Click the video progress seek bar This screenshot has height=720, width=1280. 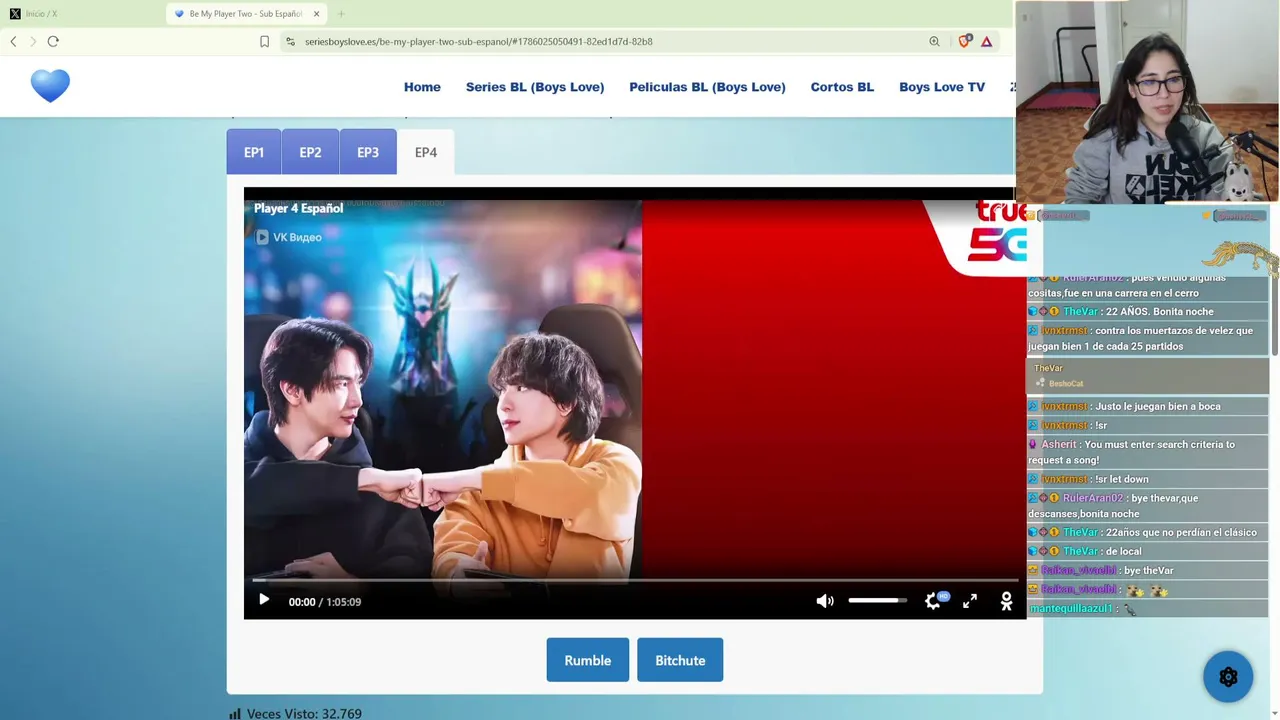coord(635,580)
